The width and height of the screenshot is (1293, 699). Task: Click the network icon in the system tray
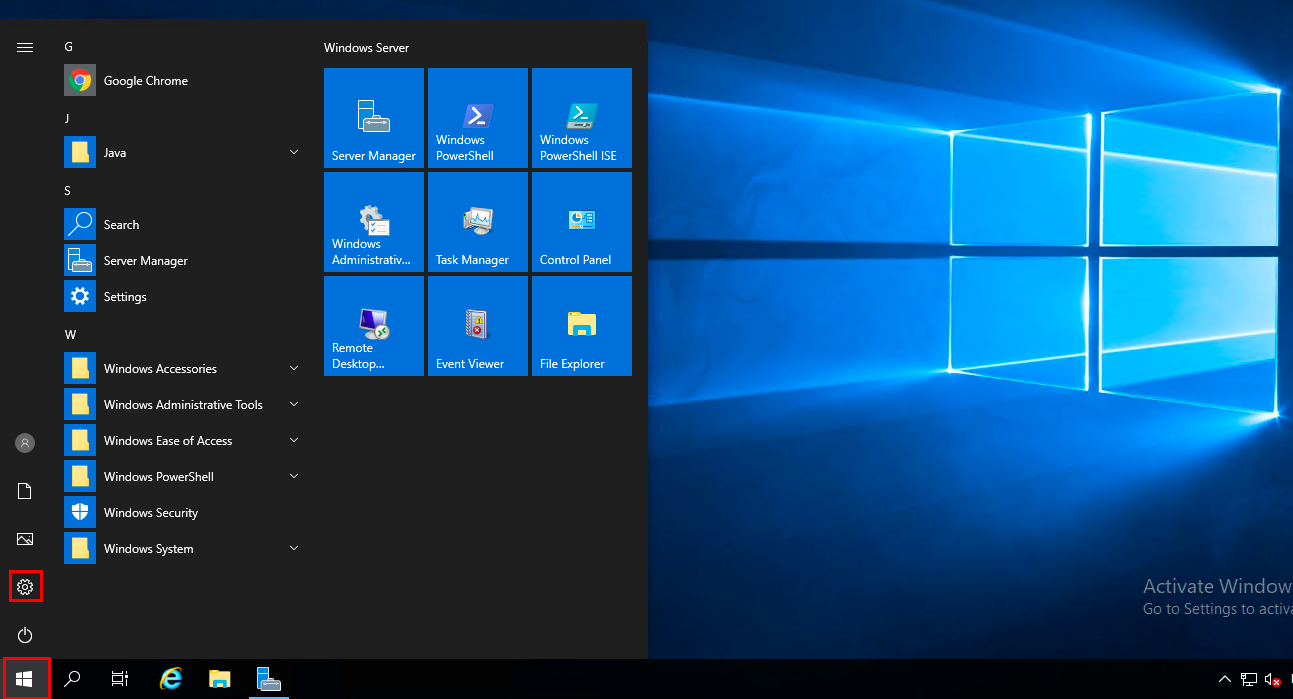coord(1249,680)
